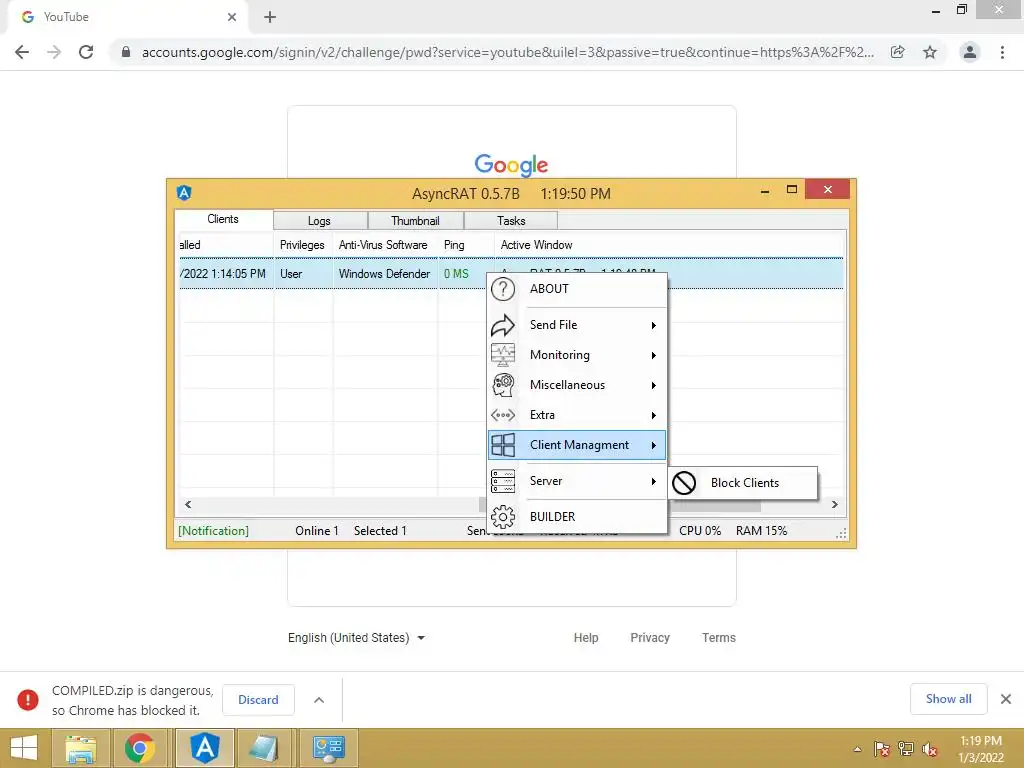Switch to Logs tab
Screen dimensions: 1024x768
click(319, 221)
